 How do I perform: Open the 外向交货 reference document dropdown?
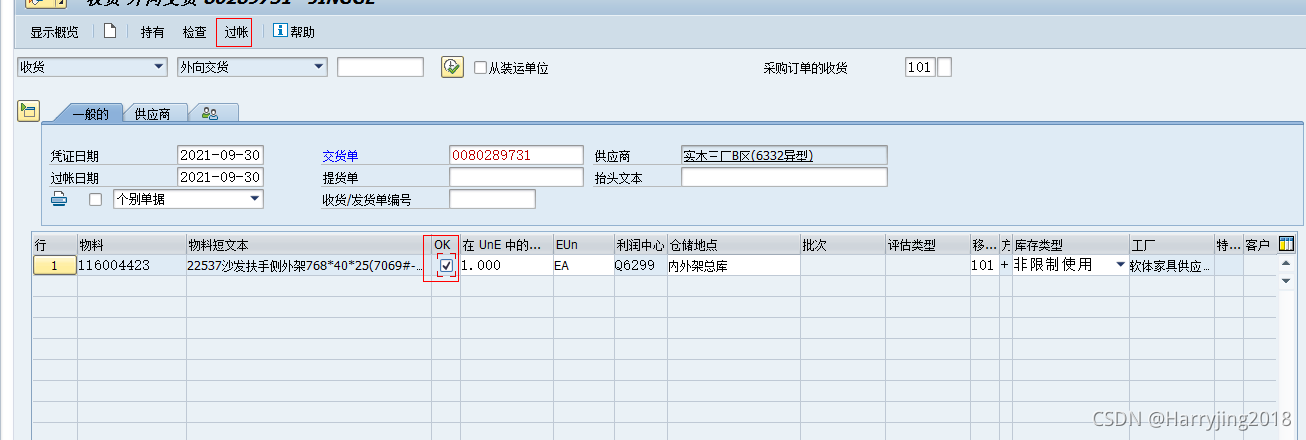252,67
